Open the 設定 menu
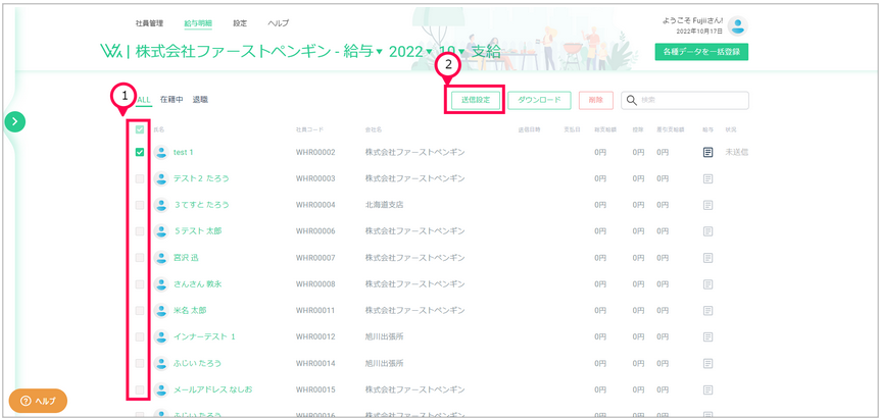Screen dimensions: 880x419 point(240,24)
